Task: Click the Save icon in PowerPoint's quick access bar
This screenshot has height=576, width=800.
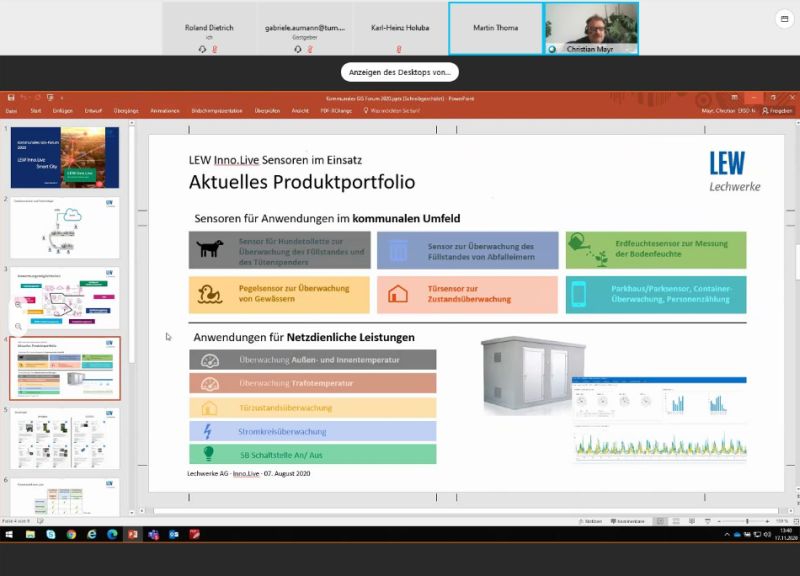Action: coord(11,97)
